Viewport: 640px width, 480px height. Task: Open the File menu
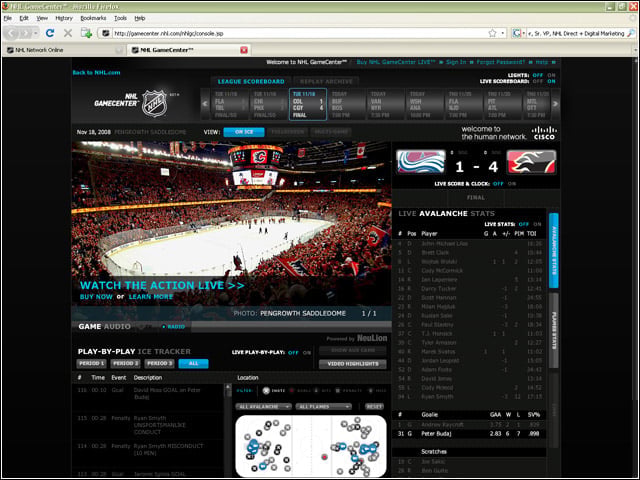(x=8, y=18)
